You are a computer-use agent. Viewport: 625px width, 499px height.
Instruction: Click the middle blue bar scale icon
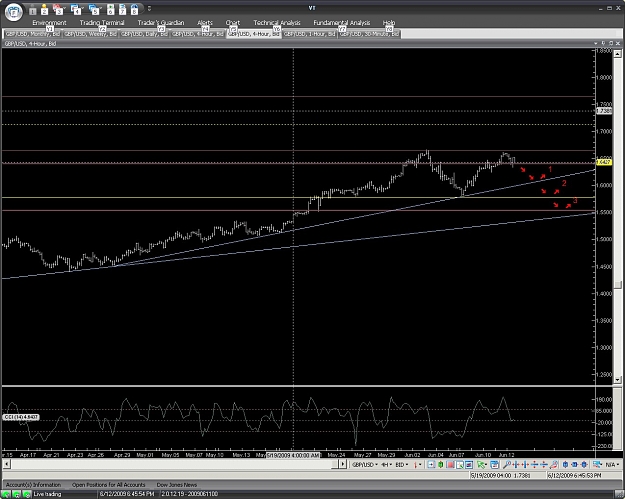[x=575, y=465]
